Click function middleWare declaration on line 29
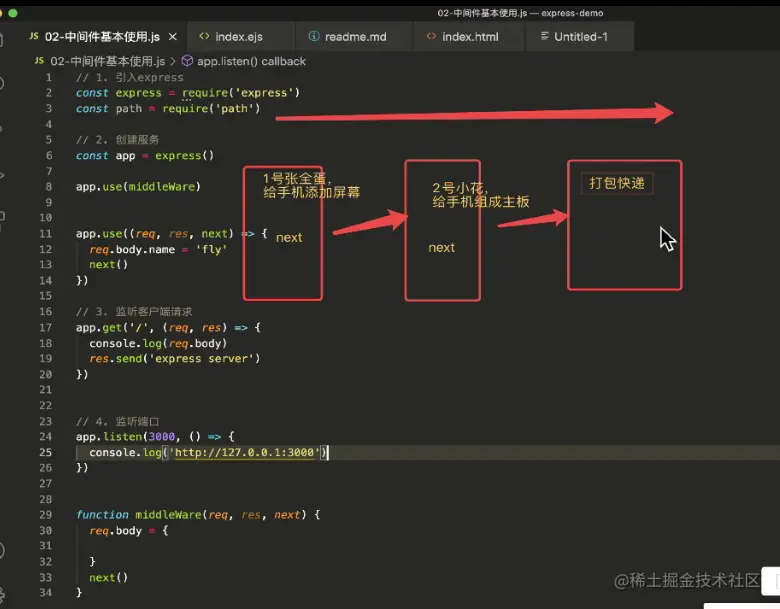The height and width of the screenshot is (609, 780). point(198,514)
